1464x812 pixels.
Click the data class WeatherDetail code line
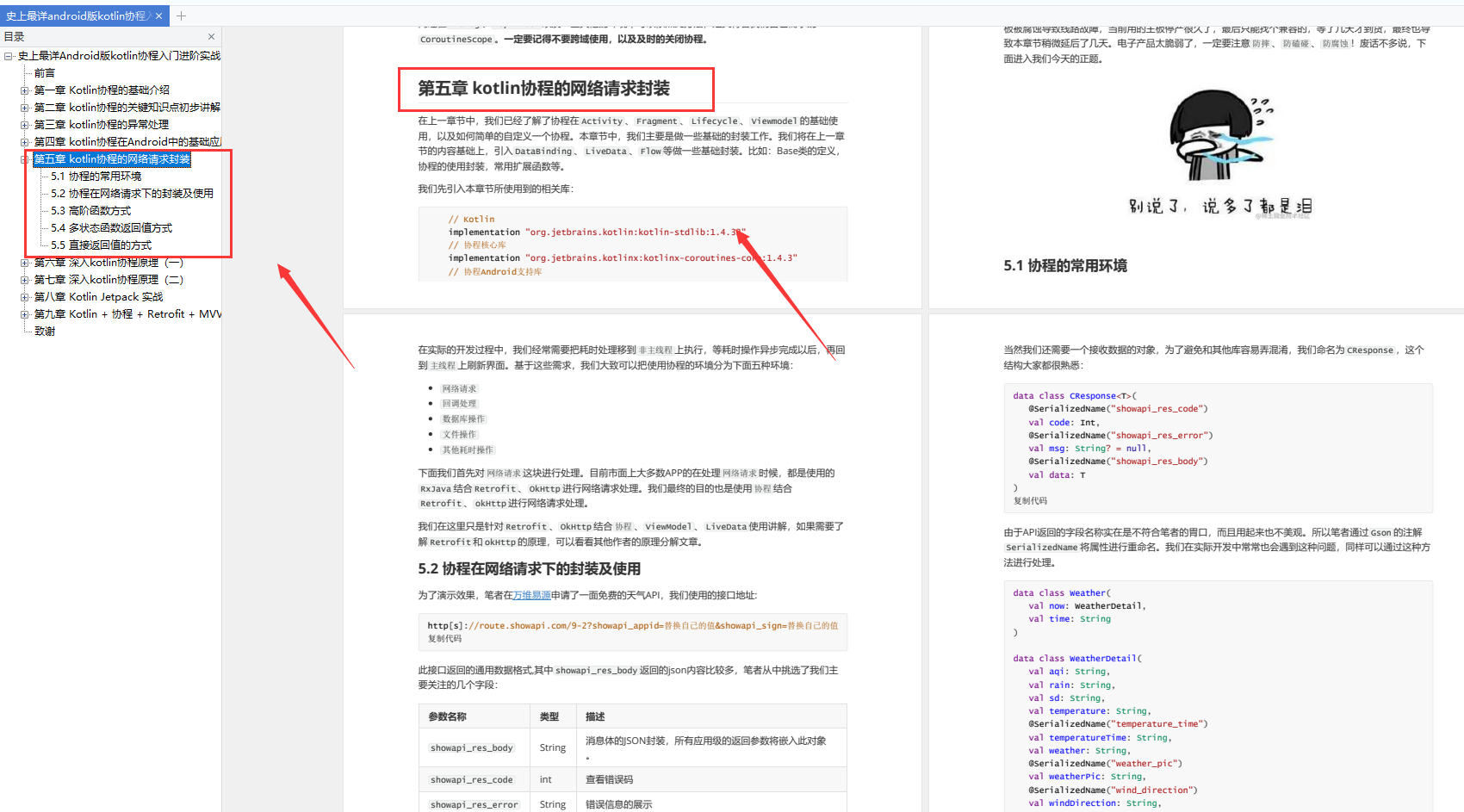[x=1077, y=658]
